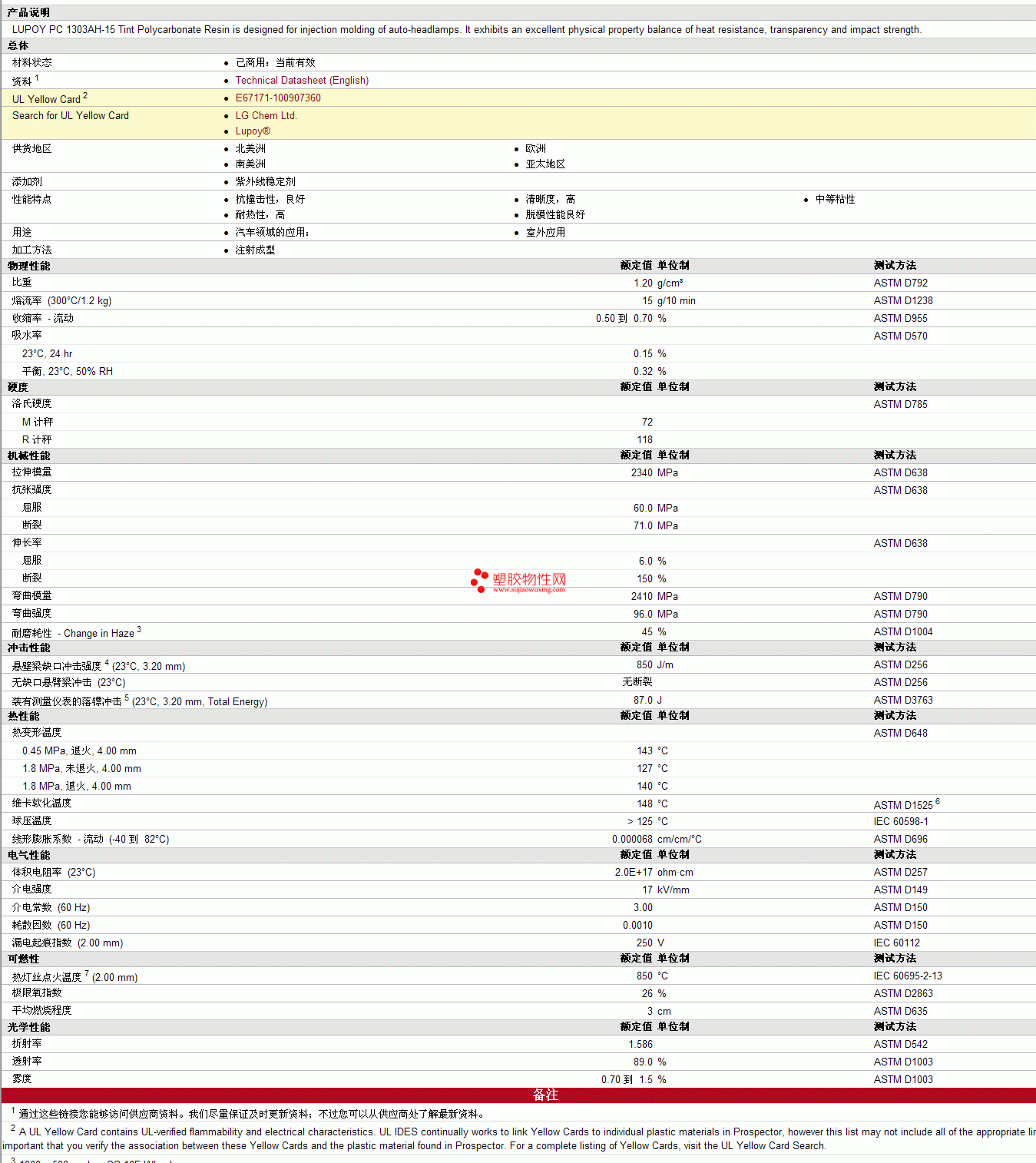Screen dimensions: 1036x1163
Task: Click the 已商用: 当前有效 value
Action: point(275,62)
